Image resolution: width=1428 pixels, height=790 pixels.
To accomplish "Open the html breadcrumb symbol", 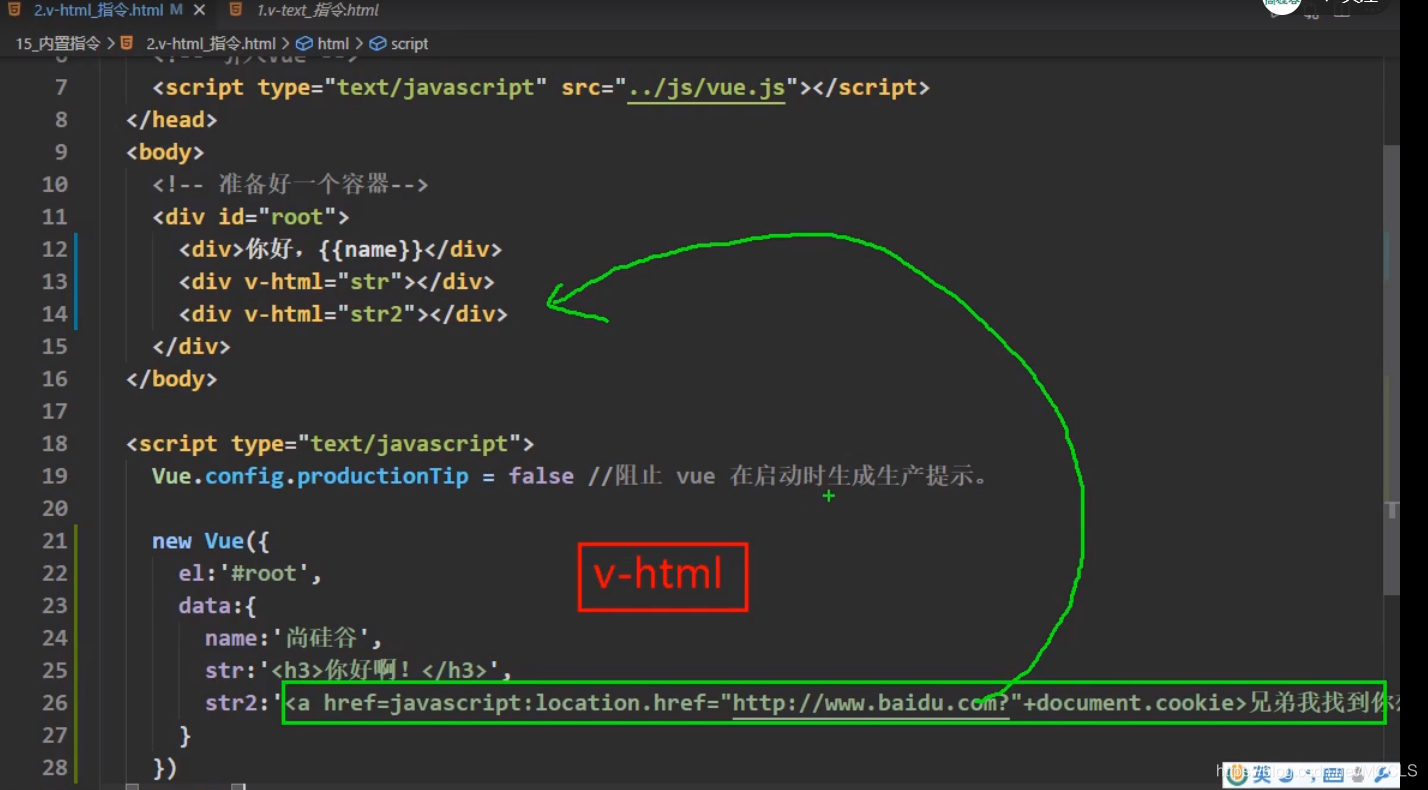I will 333,44.
